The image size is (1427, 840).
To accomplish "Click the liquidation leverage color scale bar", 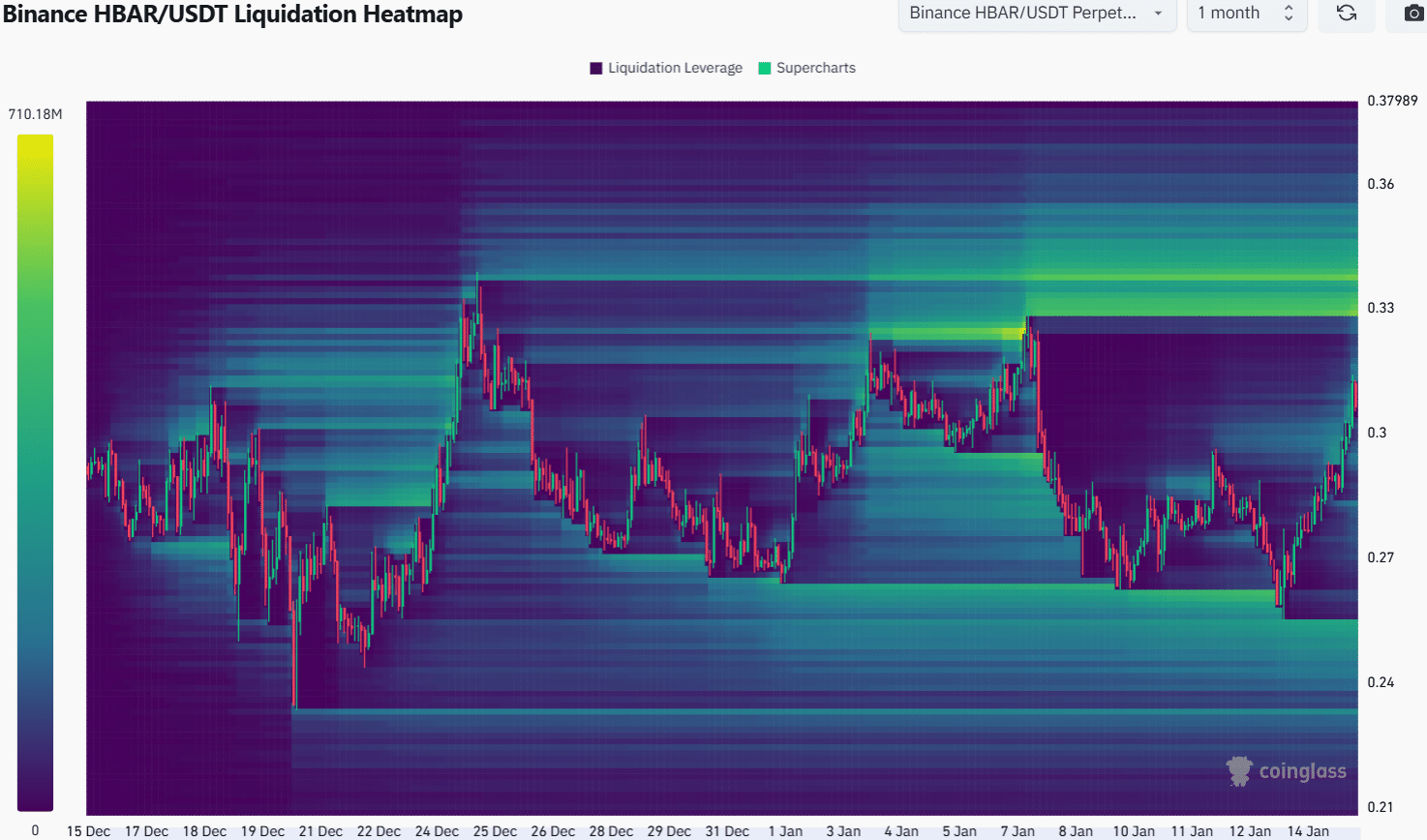I will (x=35, y=472).
